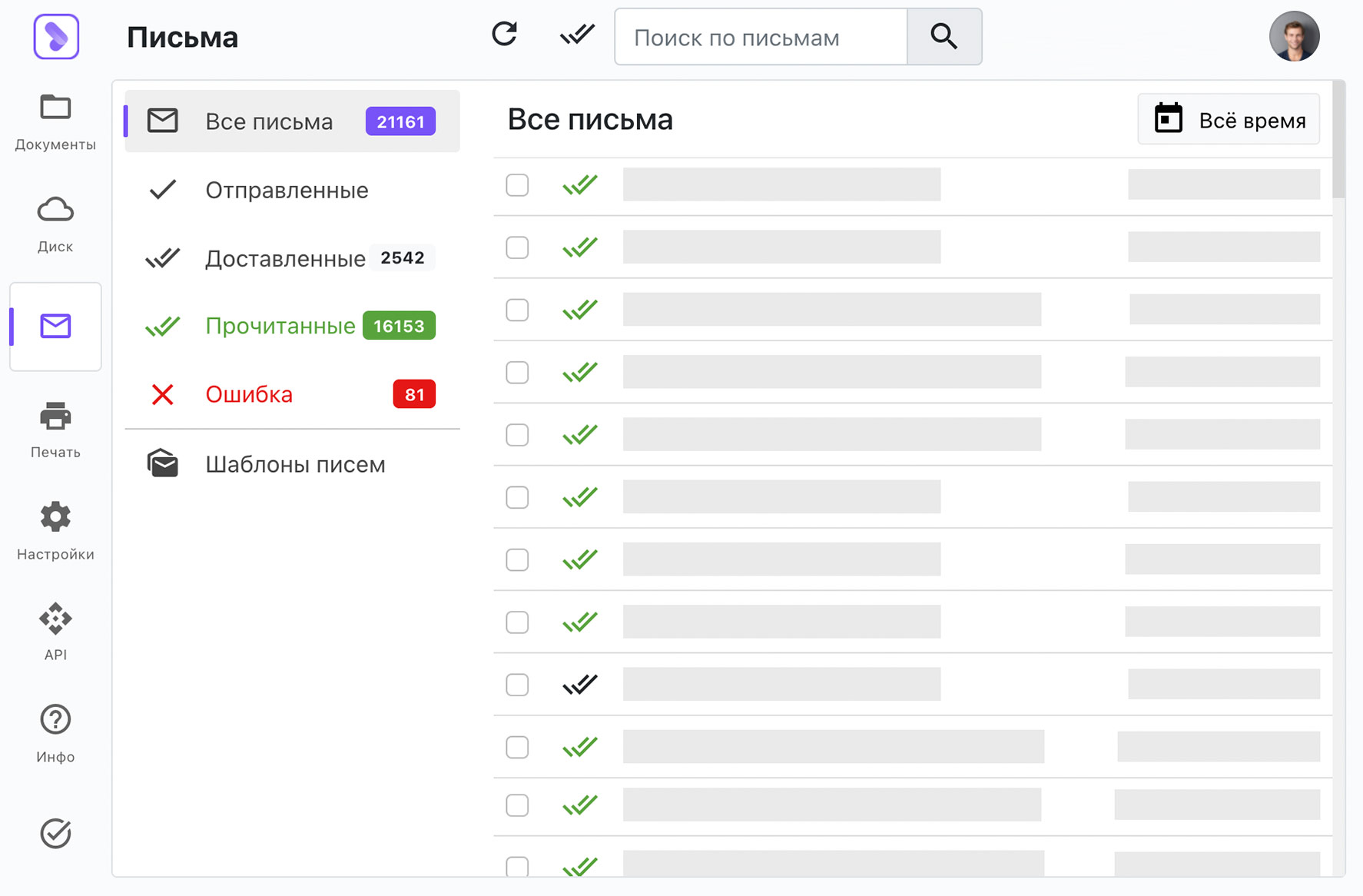Open the Документы section in sidebar
The image size is (1363, 896).
(x=55, y=122)
